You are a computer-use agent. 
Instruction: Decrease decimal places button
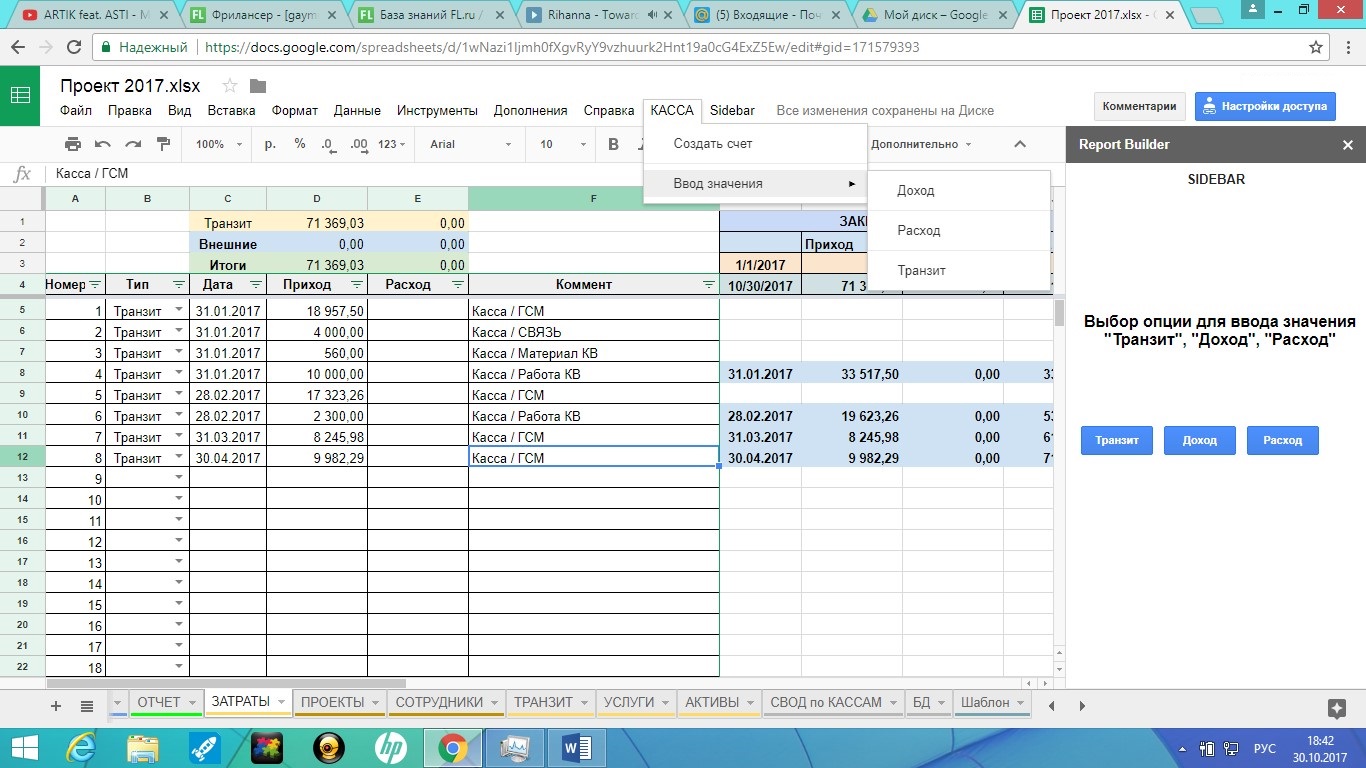point(328,144)
